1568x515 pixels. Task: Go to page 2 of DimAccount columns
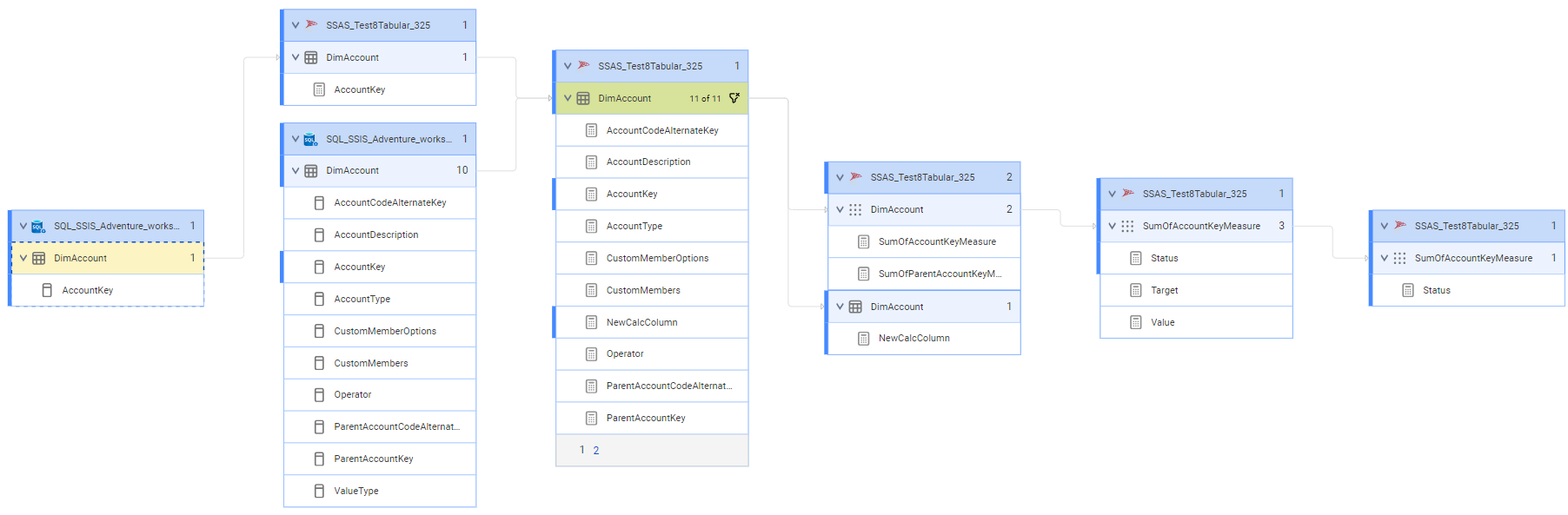(x=596, y=450)
